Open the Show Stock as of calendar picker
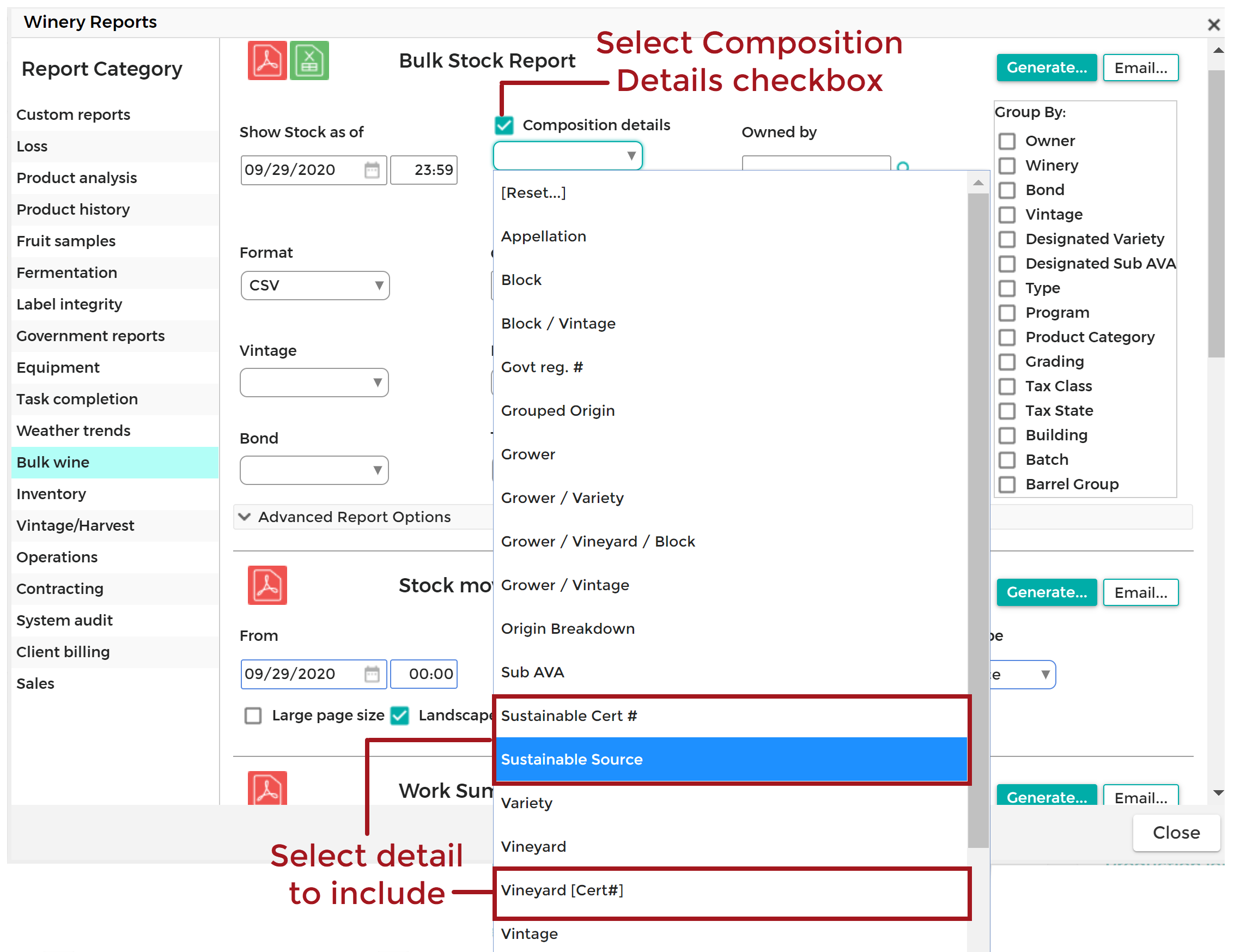Image resolution: width=1234 pixels, height=952 pixels. (x=372, y=169)
